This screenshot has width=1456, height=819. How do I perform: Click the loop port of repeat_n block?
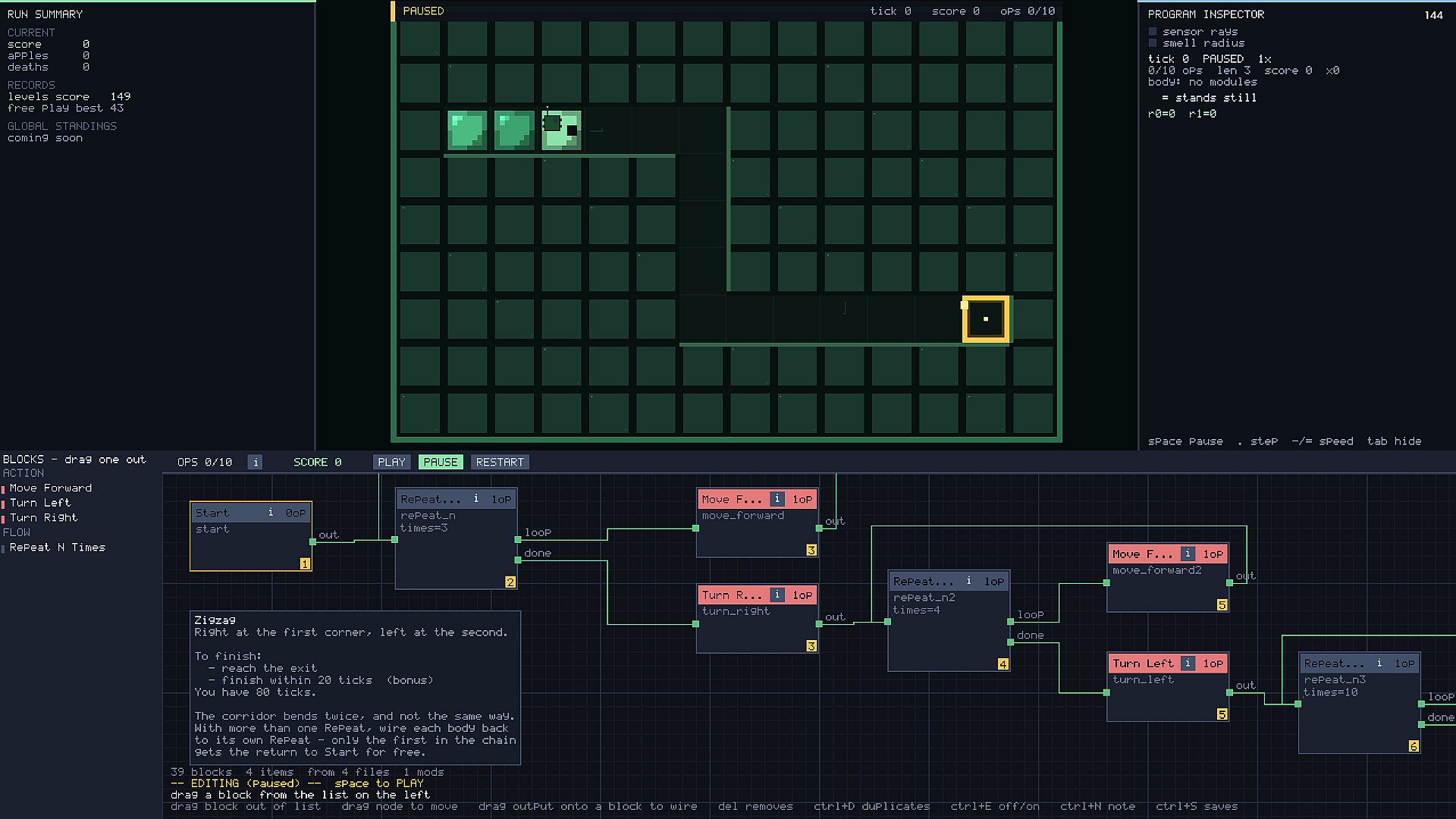[518, 539]
